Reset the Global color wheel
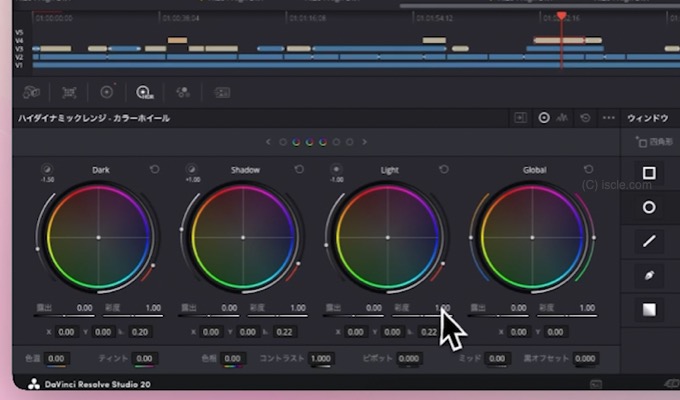This screenshot has height=400, width=680. pos(589,170)
